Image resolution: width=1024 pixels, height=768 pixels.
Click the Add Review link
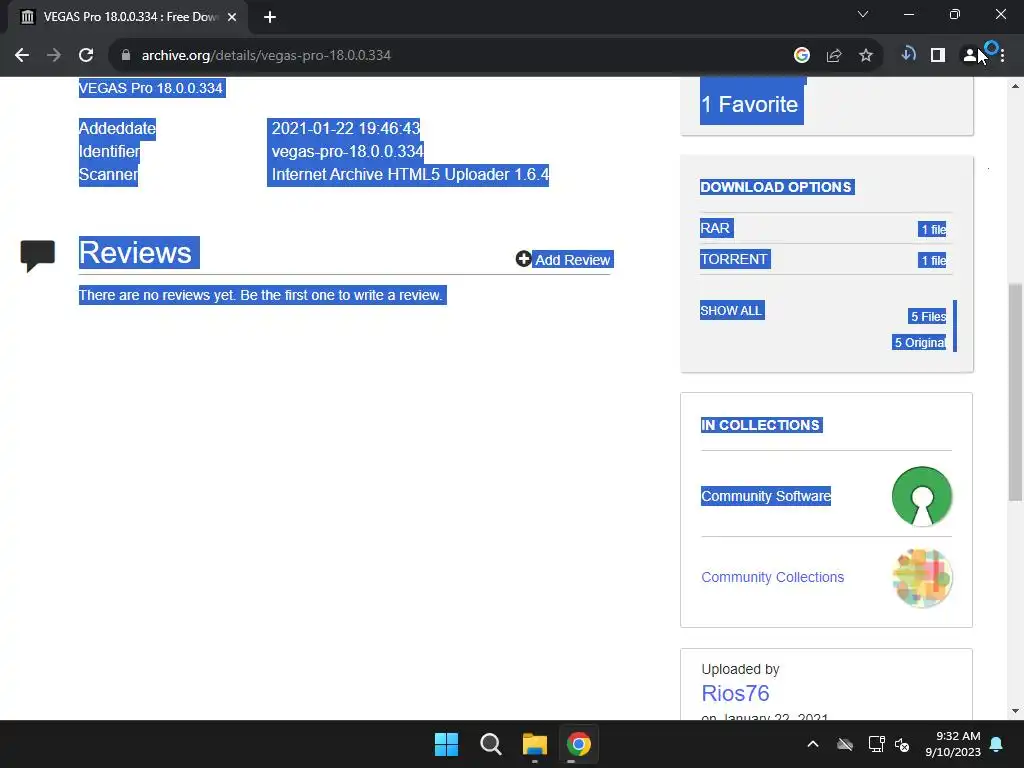click(572, 260)
